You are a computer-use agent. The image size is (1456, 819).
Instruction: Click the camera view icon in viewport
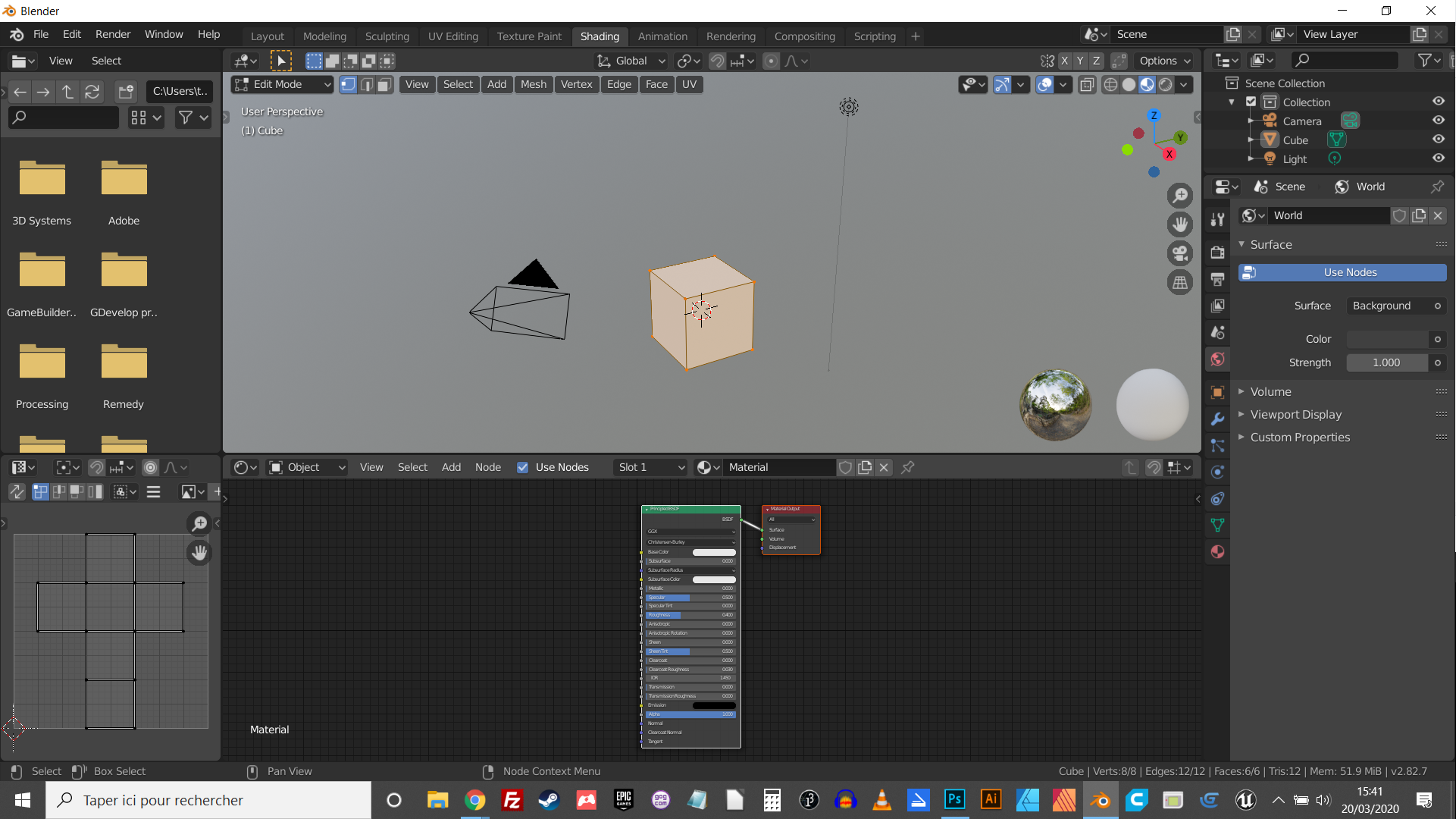1180,253
